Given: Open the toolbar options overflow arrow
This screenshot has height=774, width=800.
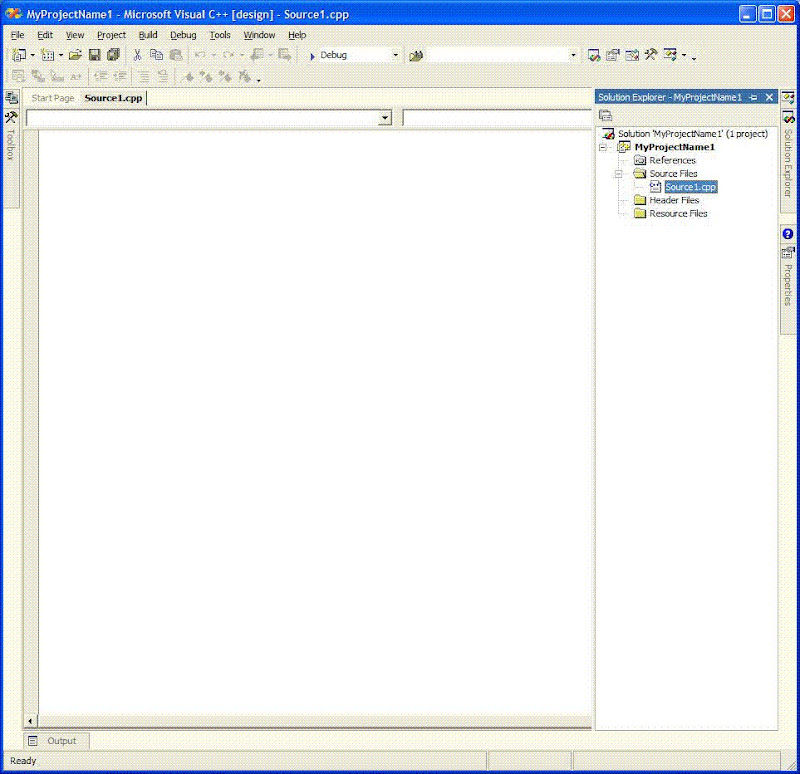Looking at the screenshot, I should pos(694,58).
